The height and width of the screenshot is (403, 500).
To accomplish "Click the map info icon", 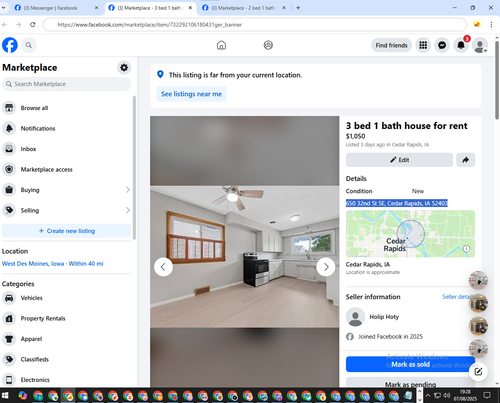I will coord(466,249).
